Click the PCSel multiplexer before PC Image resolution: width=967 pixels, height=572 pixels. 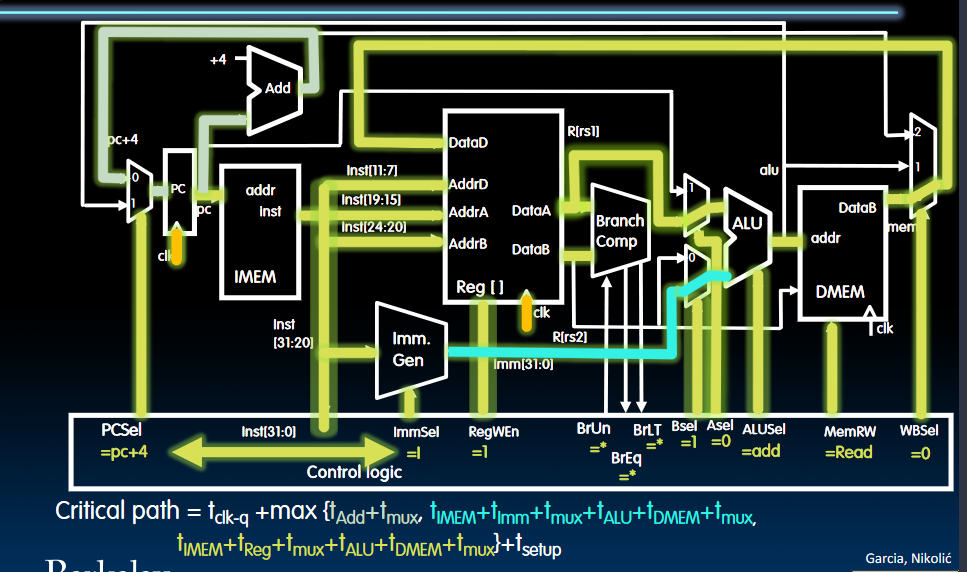pos(139,191)
